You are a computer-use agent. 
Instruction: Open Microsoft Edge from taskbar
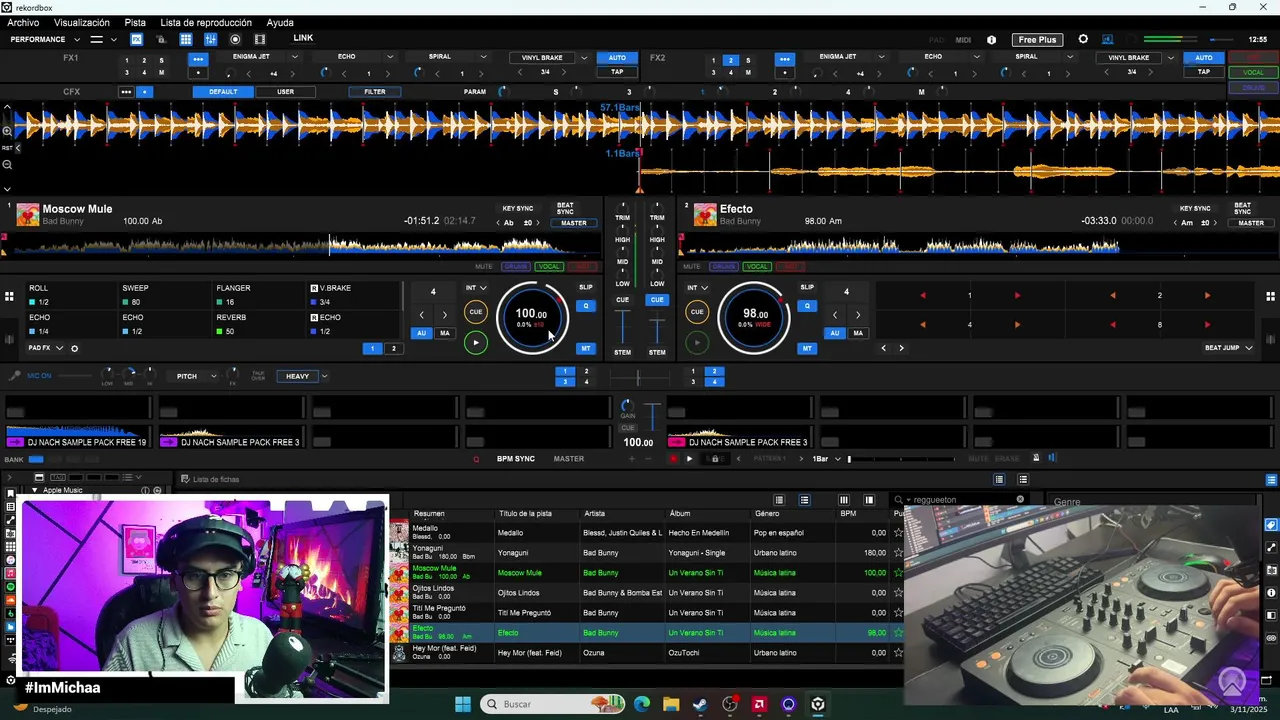(x=642, y=704)
